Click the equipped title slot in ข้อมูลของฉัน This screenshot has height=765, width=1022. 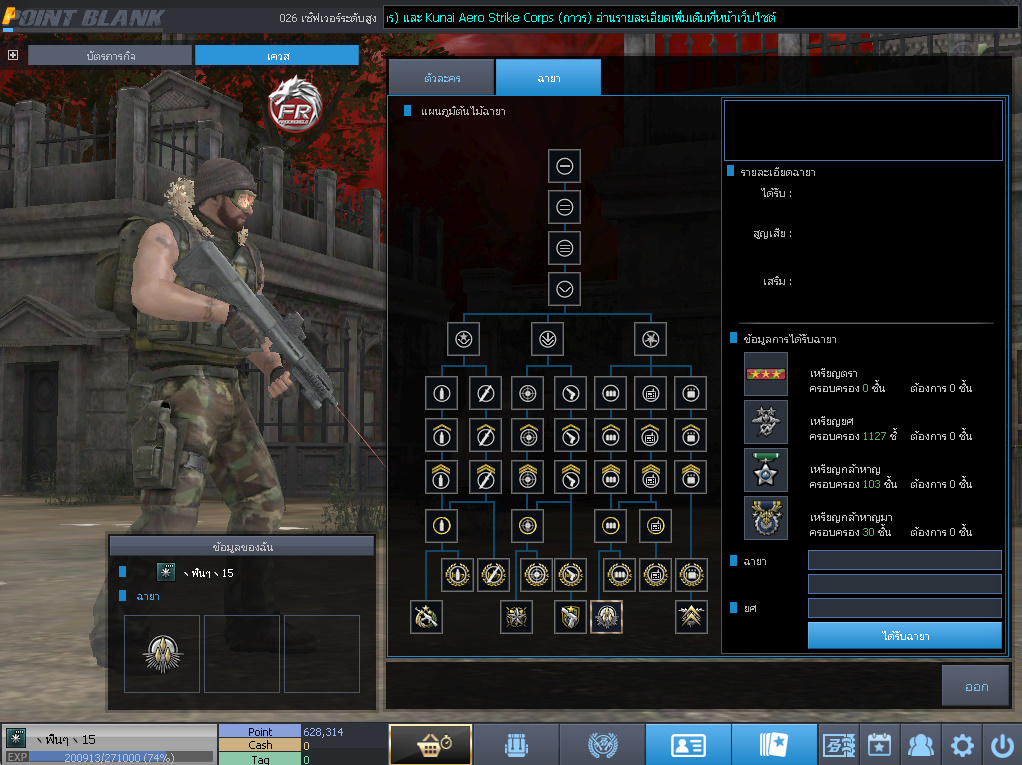point(162,653)
